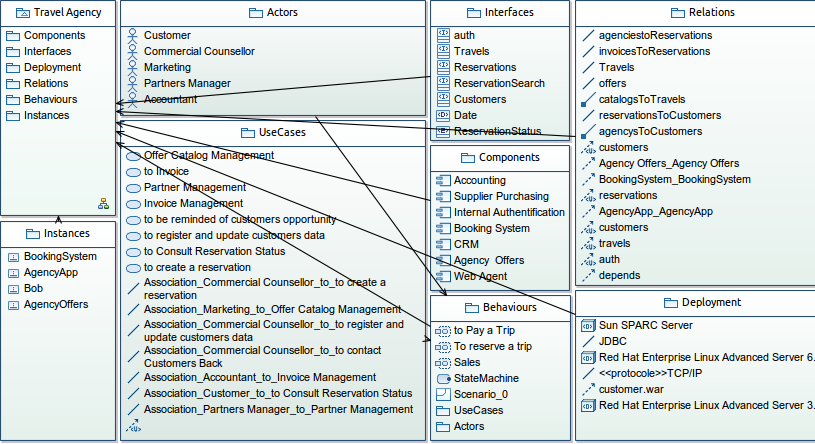Select the <<protocole>>TCP/IP link entry
The width and height of the screenshot is (815, 444).
[642, 374]
